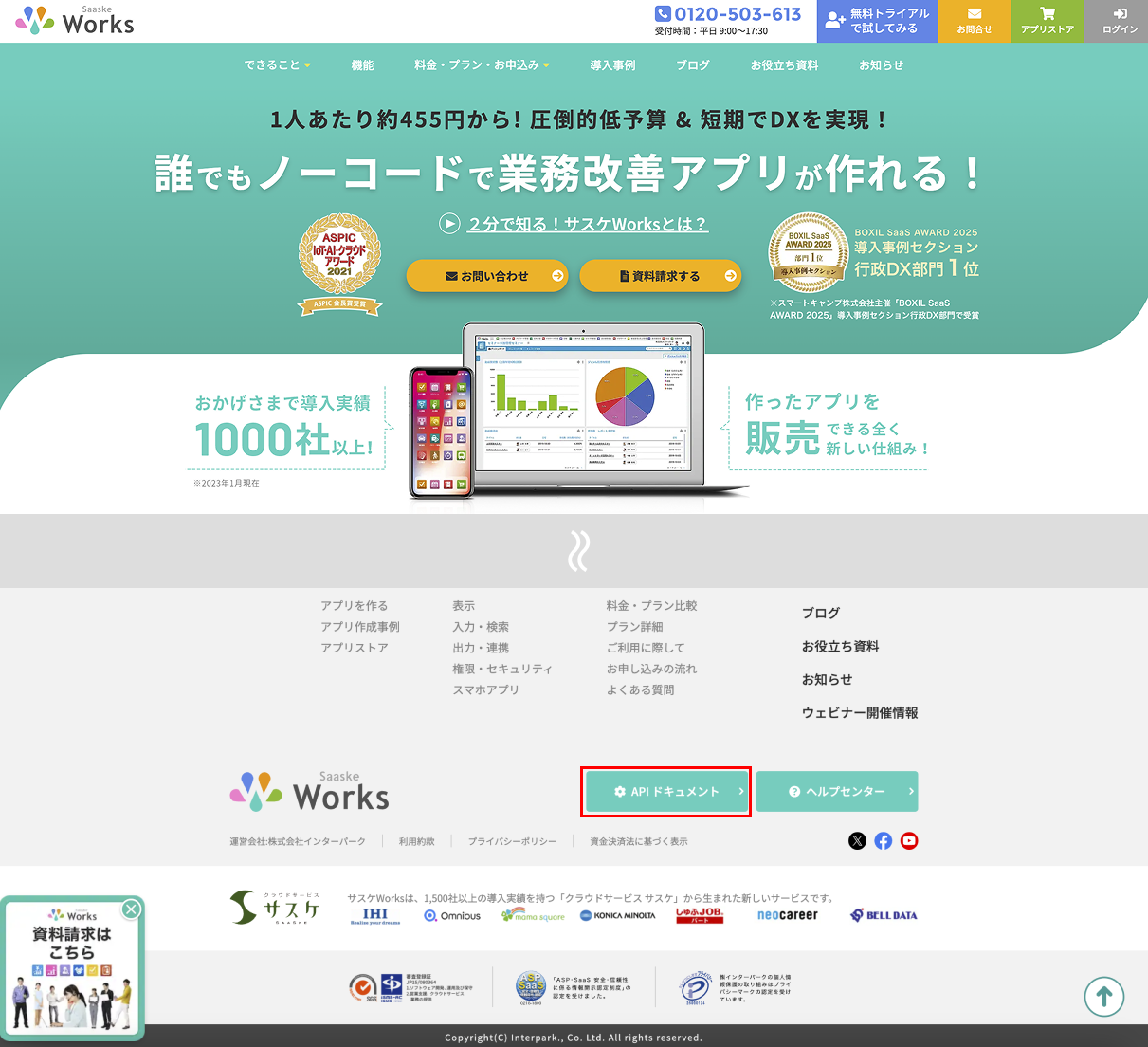
Task: Click the Privacy Mark certification badge
Action: [x=697, y=988]
